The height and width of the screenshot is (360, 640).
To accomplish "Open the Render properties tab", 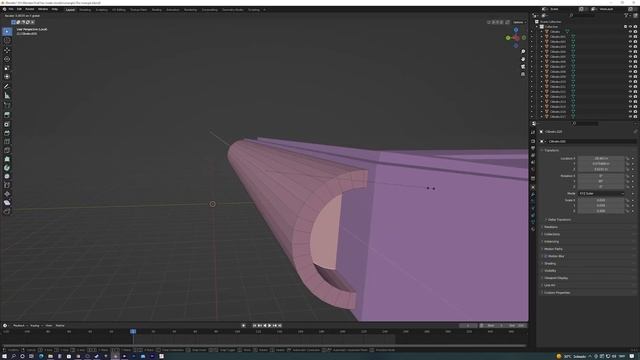I will pos(533,141).
